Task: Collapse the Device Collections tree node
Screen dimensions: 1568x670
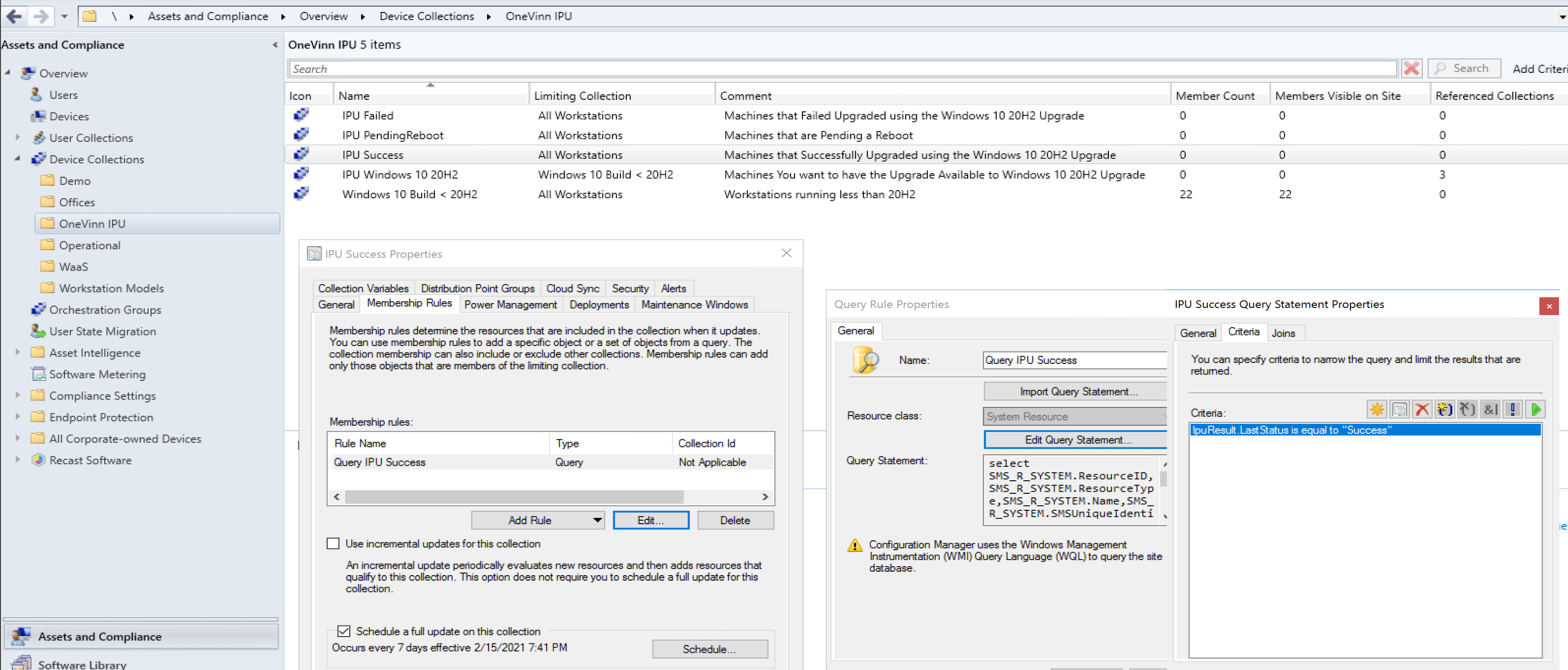Action: 17,158
